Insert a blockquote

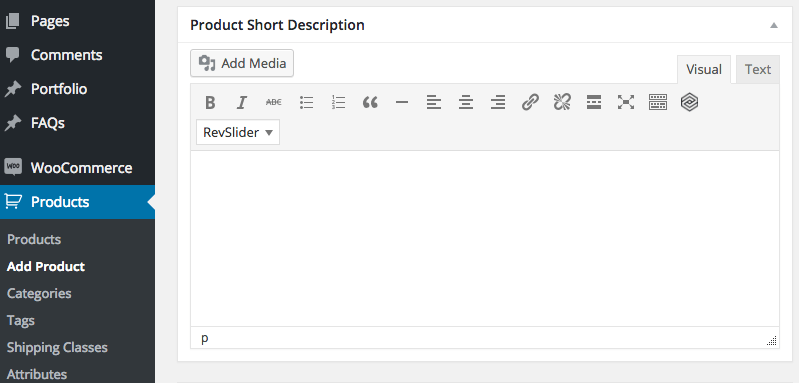point(370,102)
